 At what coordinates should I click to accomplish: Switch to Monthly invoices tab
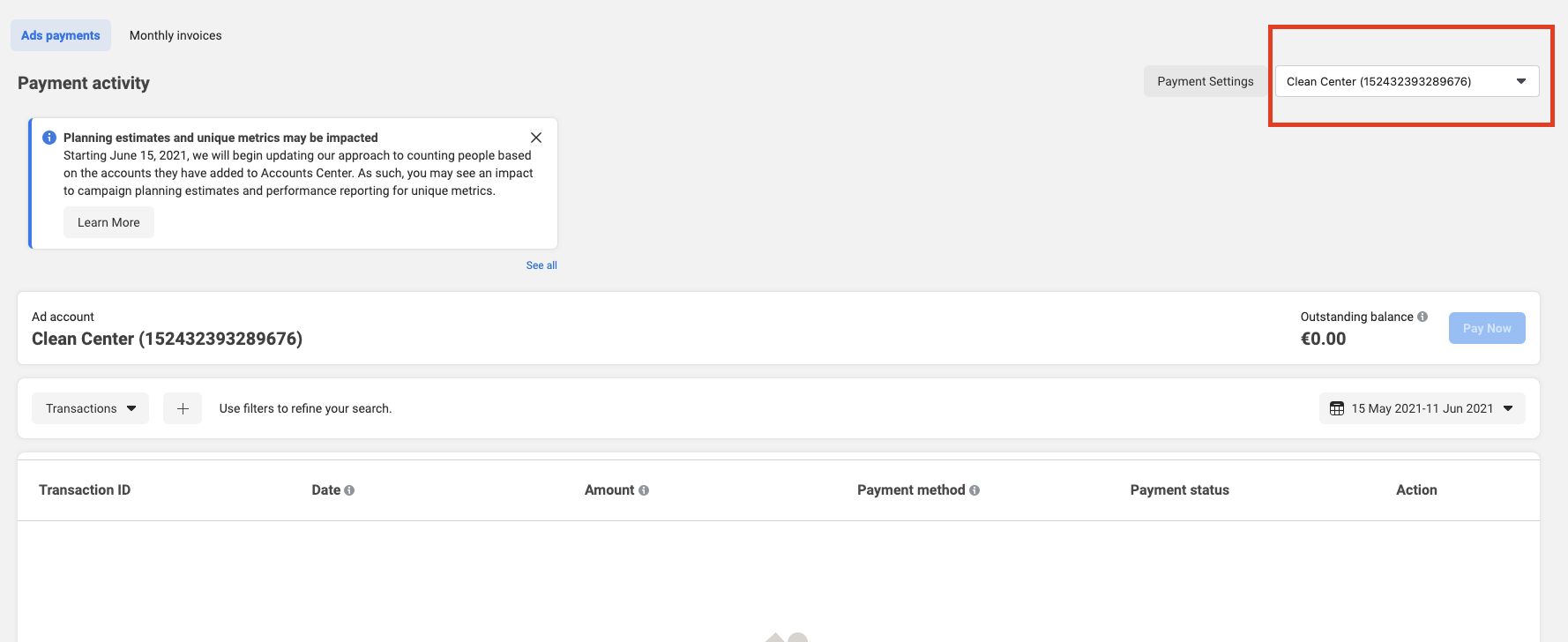click(x=175, y=35)
